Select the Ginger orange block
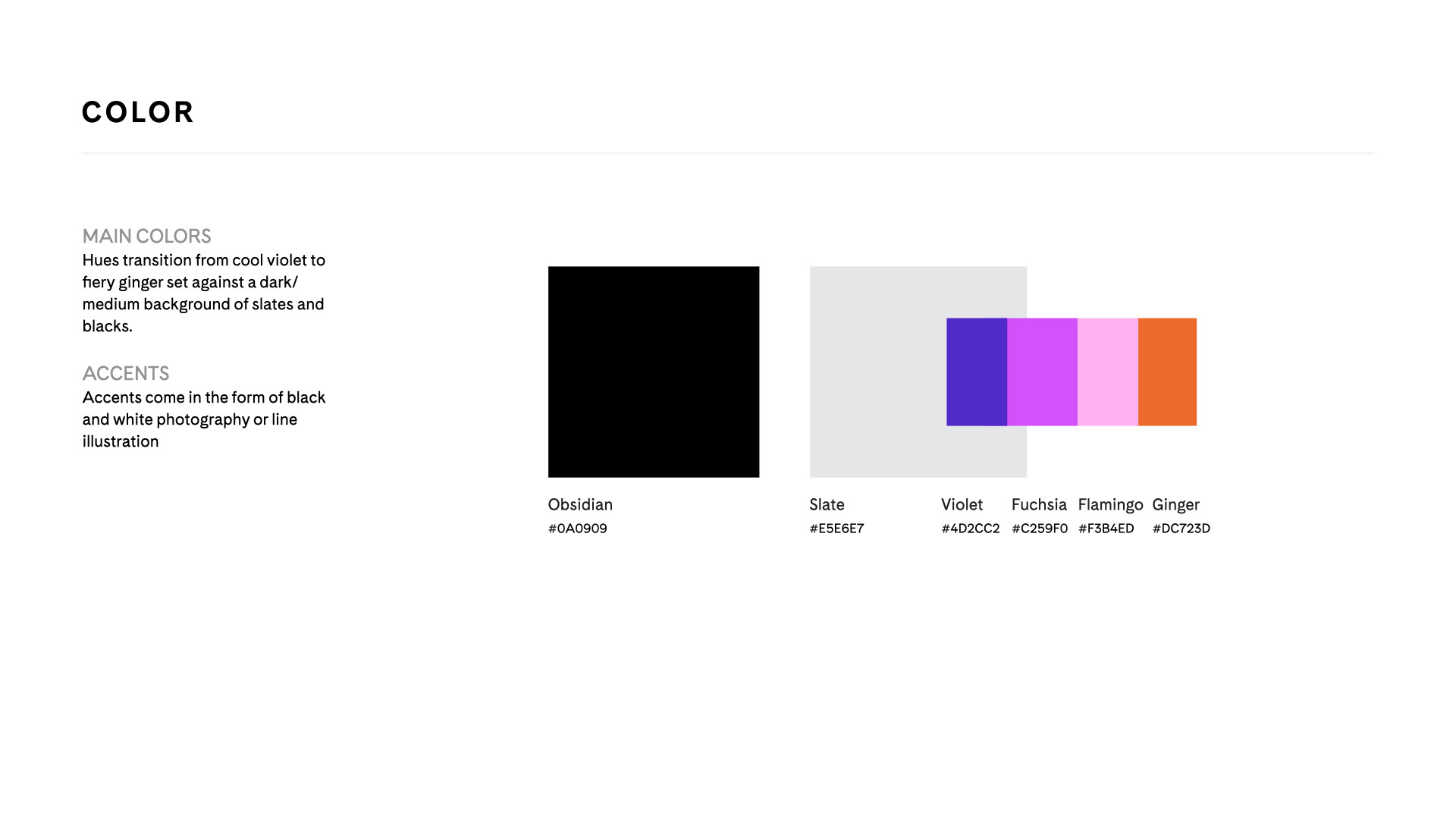1456x819 pixels. [1167, 372]
